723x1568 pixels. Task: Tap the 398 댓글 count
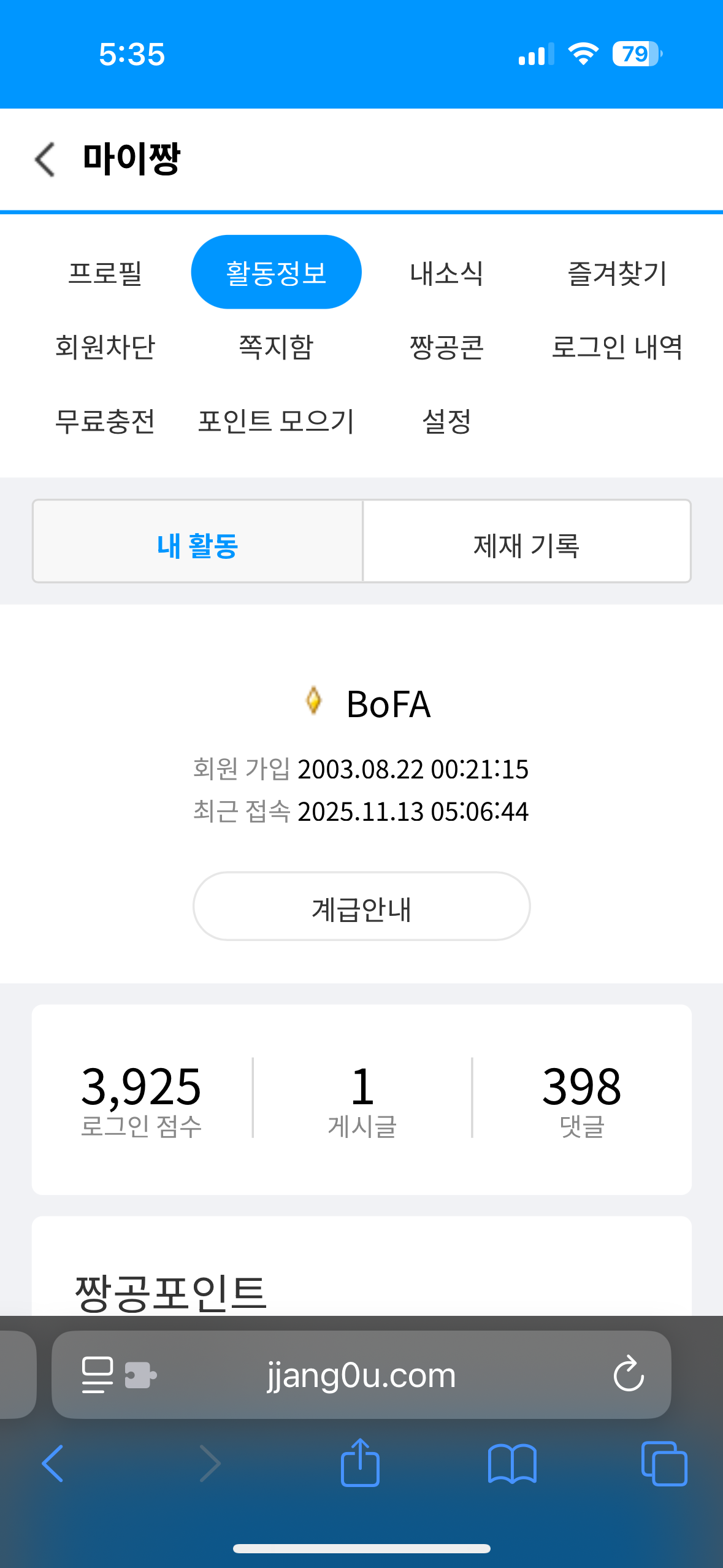tap(581, 1099)
